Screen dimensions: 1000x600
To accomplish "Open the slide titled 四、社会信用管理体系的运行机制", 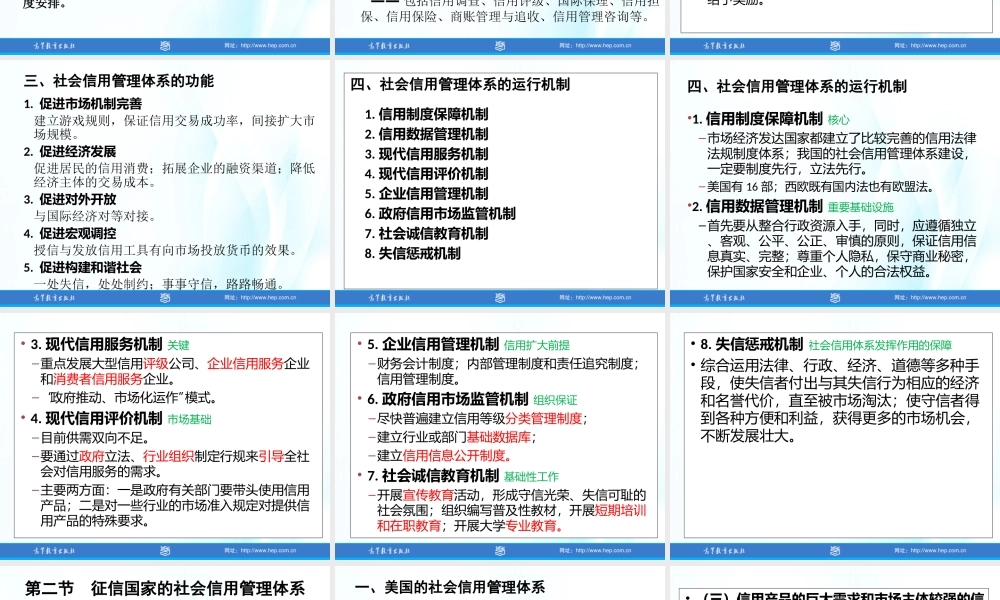I will 470,85.
